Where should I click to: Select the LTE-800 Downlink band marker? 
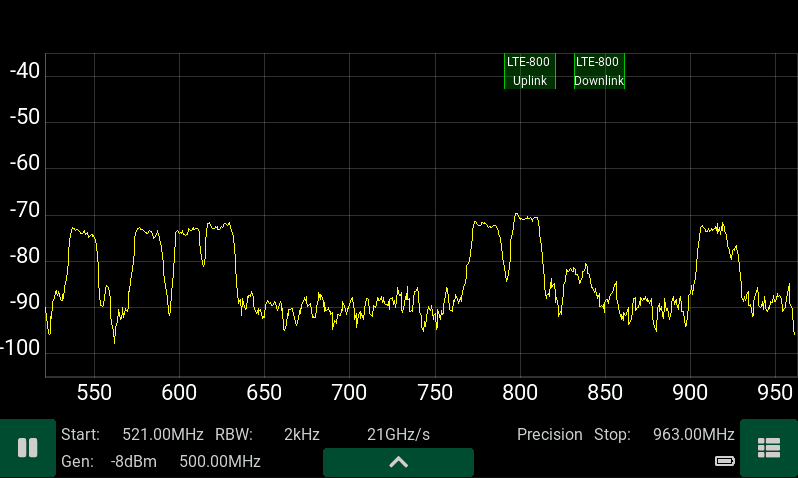[599, 71]
